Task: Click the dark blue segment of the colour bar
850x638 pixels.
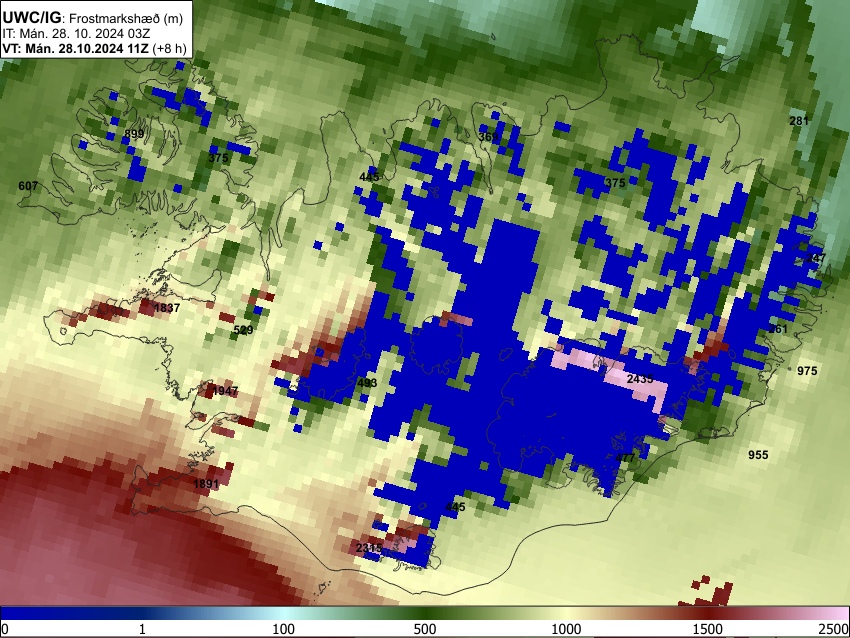Action: 70,614
